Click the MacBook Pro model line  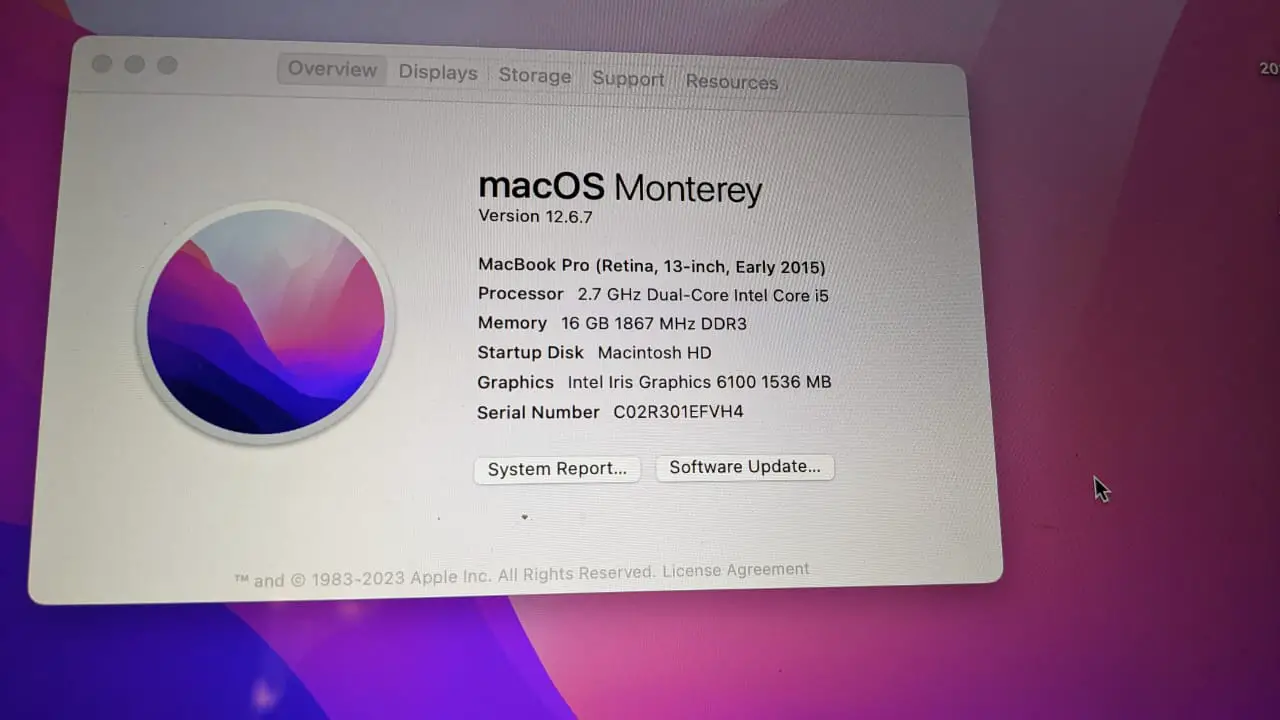(x=652, y=266)
